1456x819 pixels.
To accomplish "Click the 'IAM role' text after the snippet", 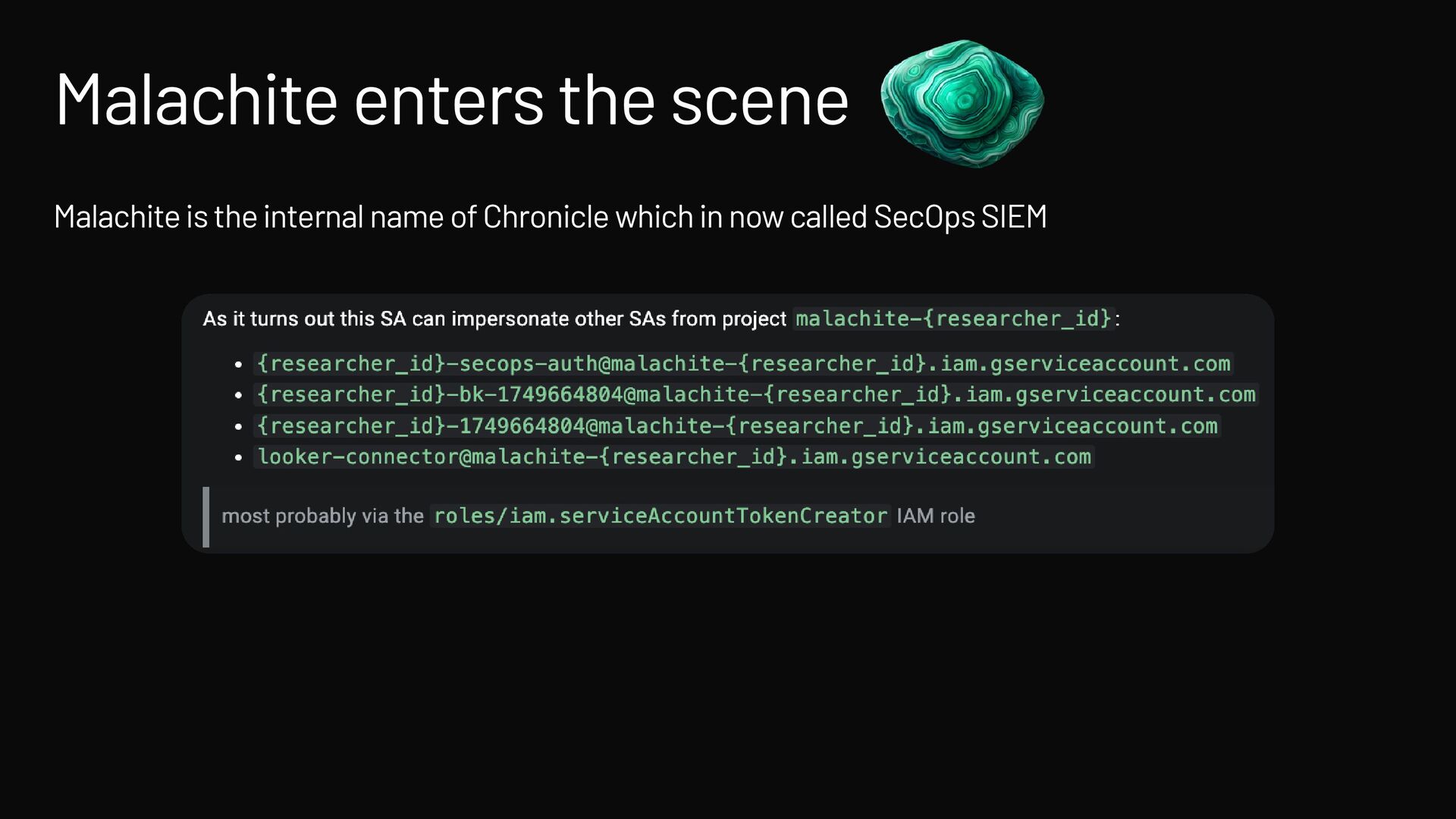I will tap(935, 516).
